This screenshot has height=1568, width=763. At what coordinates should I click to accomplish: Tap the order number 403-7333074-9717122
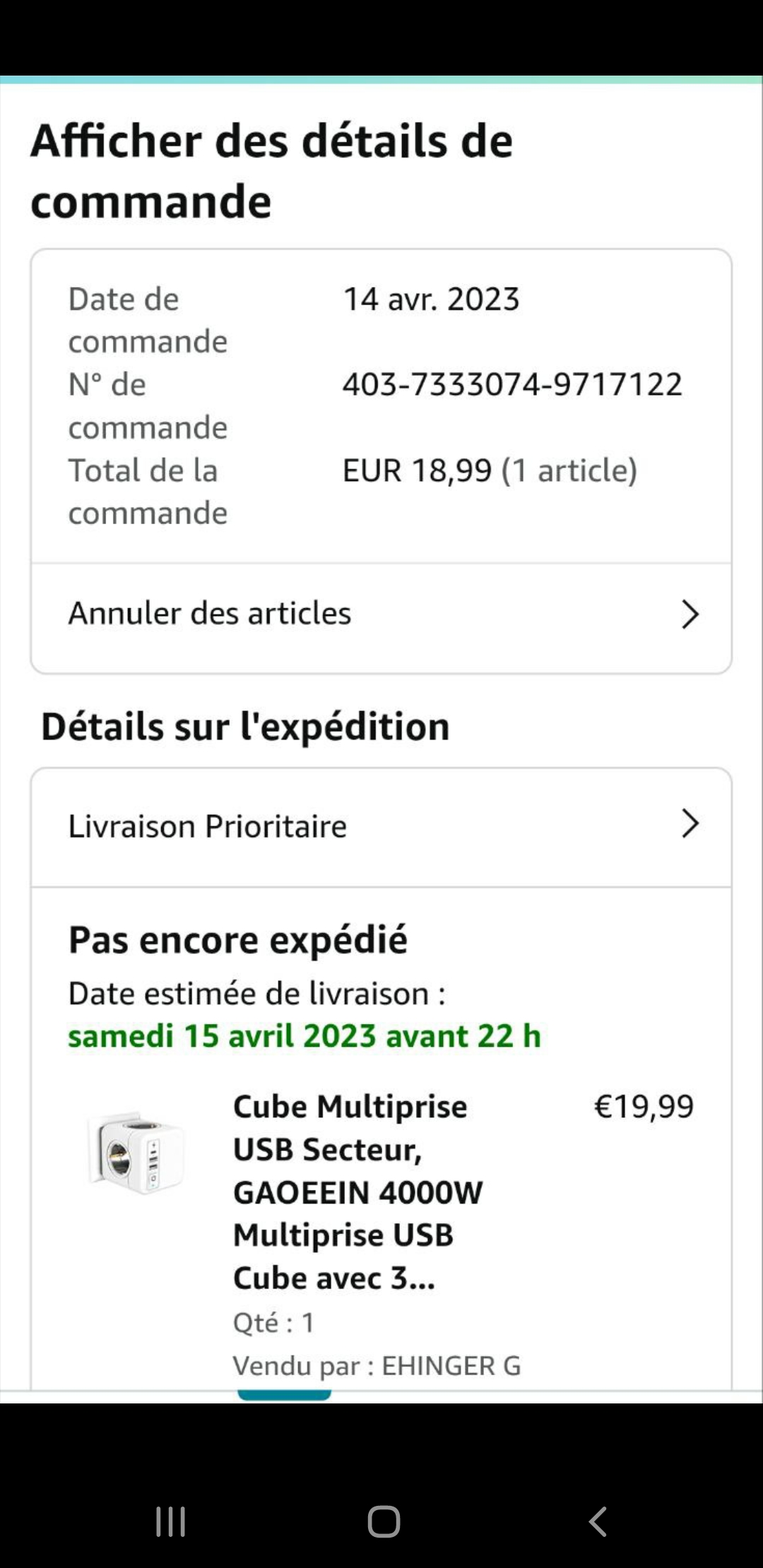coord(512,385)
